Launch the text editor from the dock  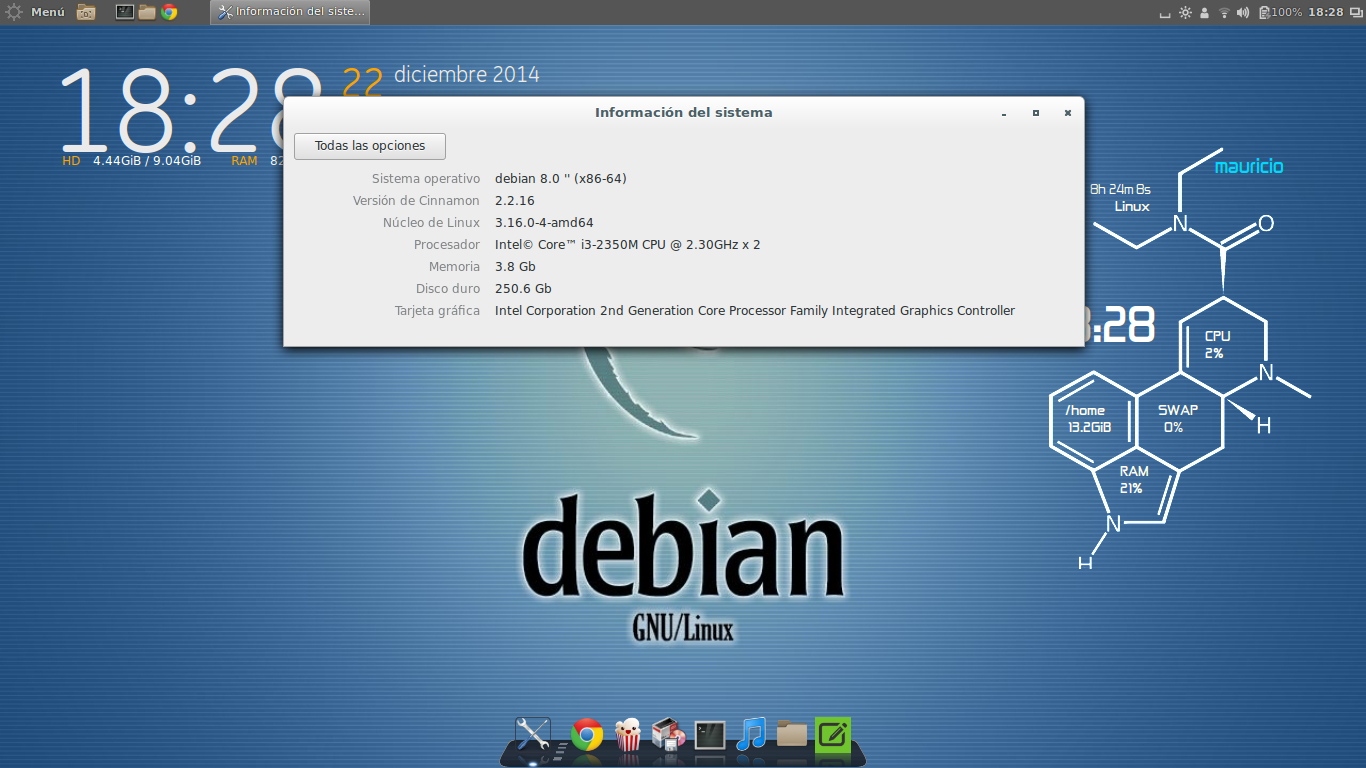(833, 733)
